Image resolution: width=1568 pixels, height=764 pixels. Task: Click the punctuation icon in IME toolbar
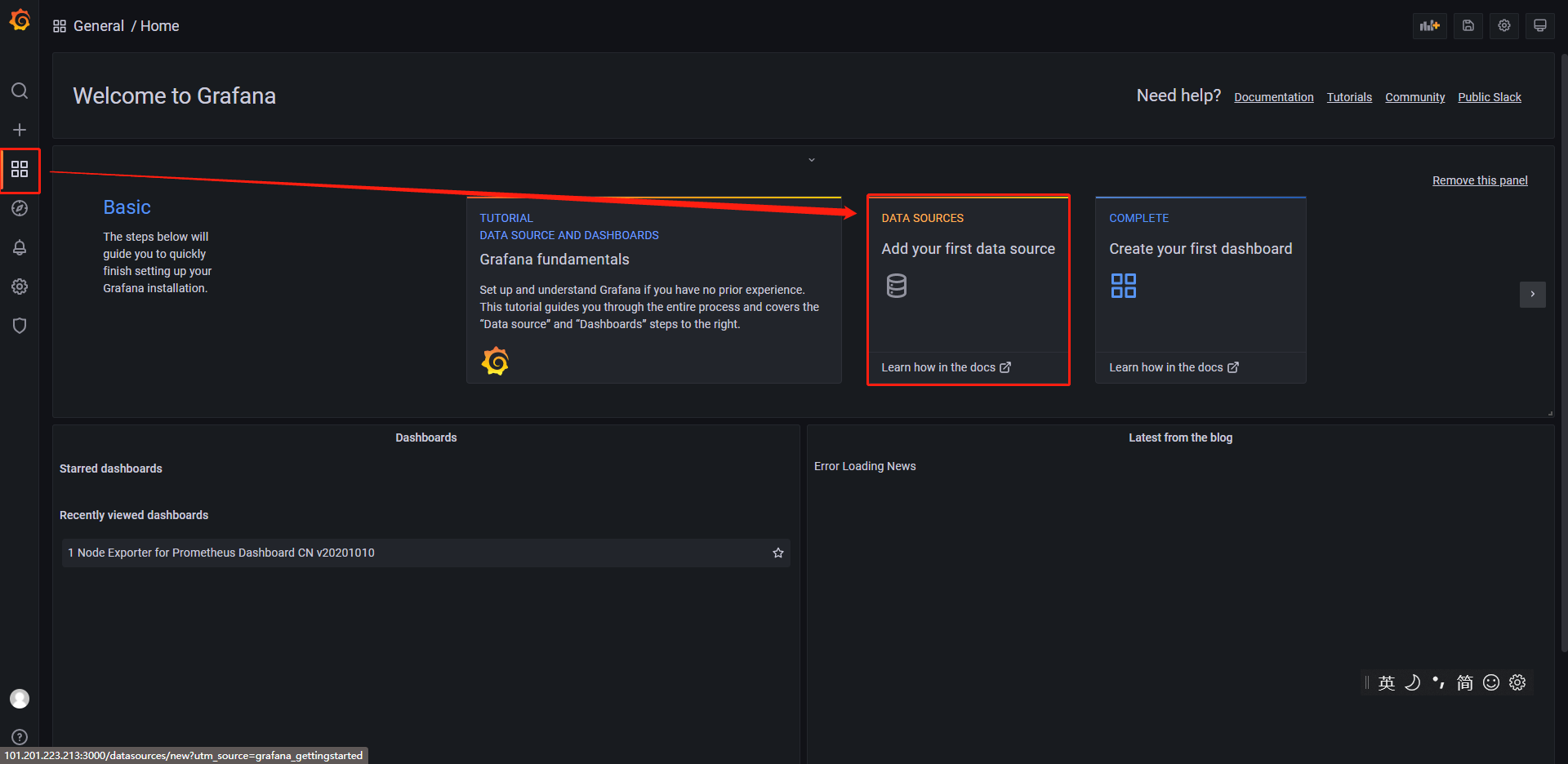pyautogui.click(x=1439, y=682)
